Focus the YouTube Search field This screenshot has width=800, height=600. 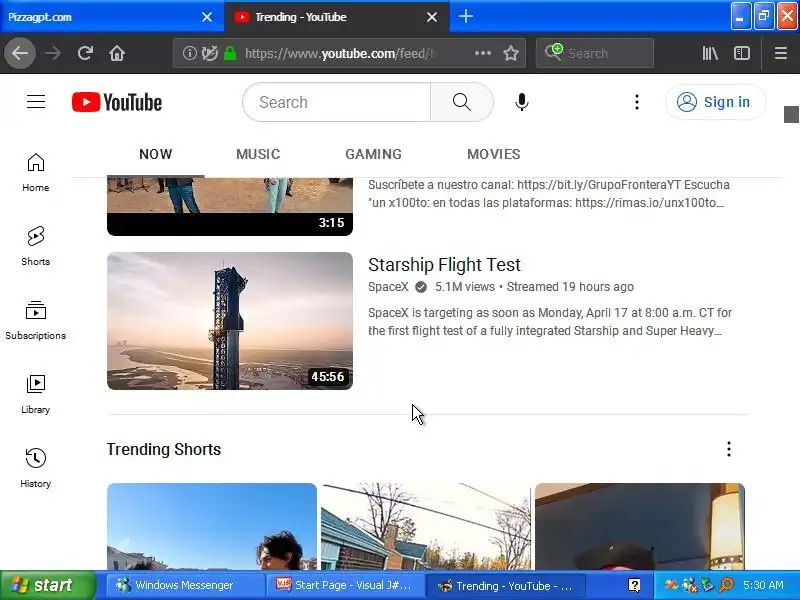coord(337,102)
